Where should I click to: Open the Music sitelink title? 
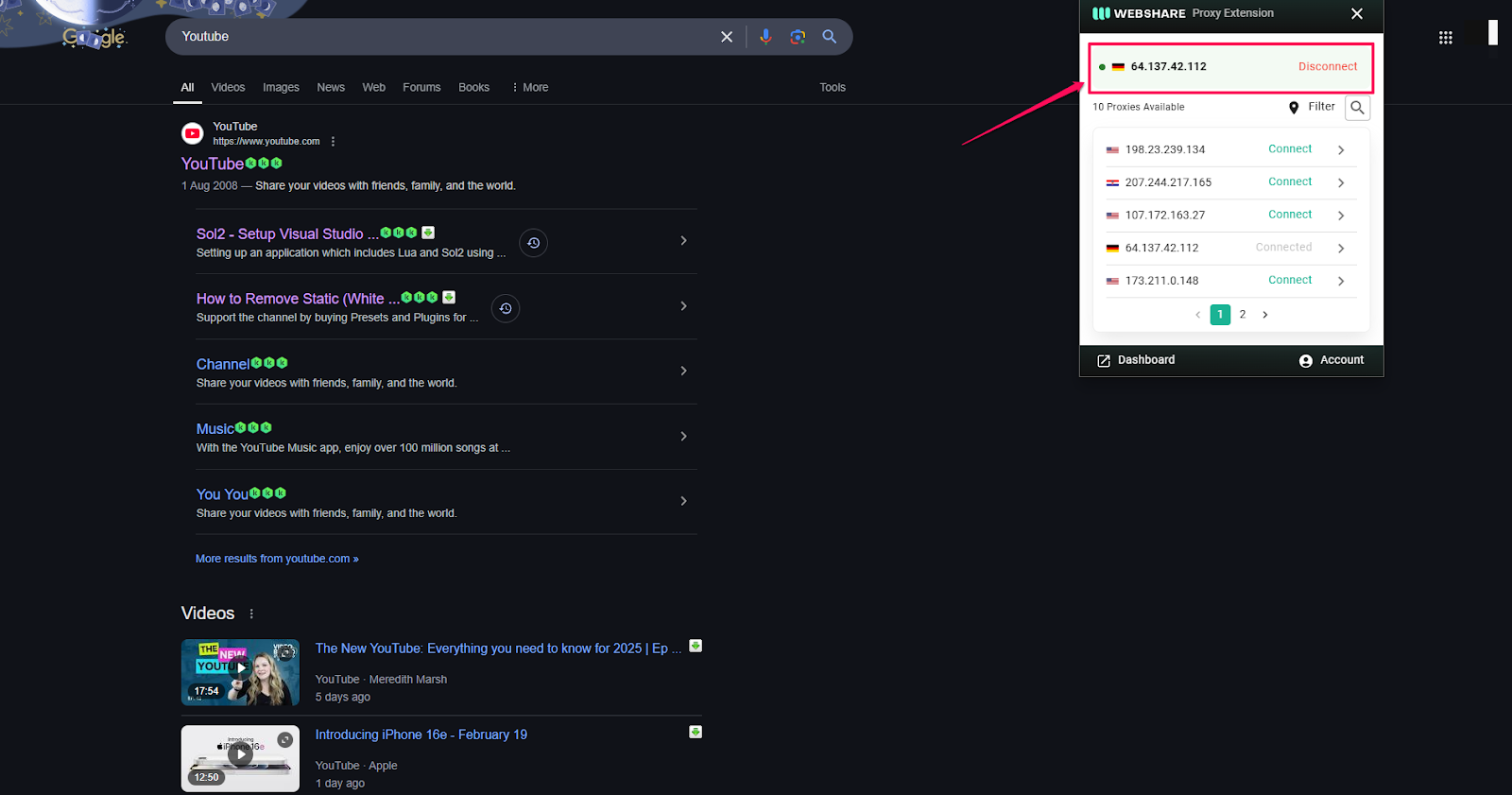pos(215,429)
